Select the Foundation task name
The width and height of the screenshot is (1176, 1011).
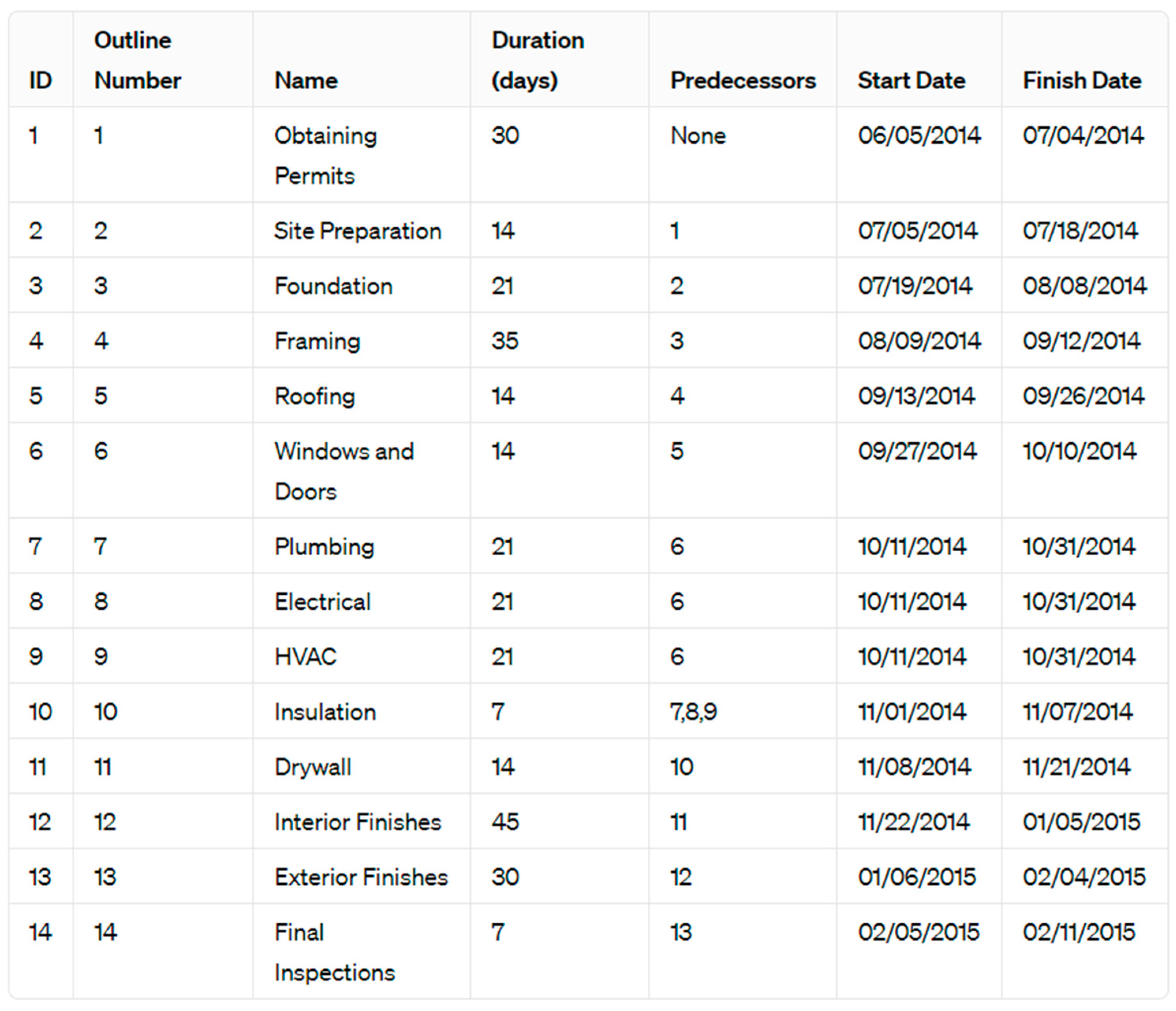(333, 286)
